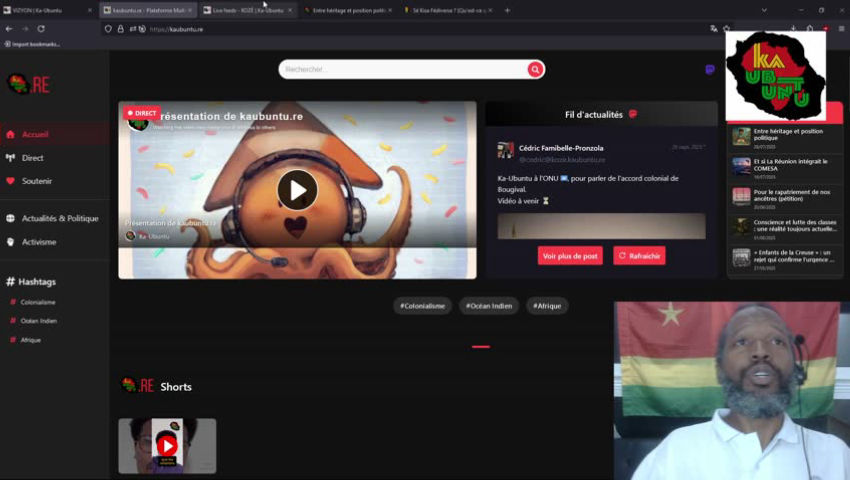This screenshot has width=850, height=480.
Task: Open the Accueil home sidebar item
Action: tap(35, 134)
